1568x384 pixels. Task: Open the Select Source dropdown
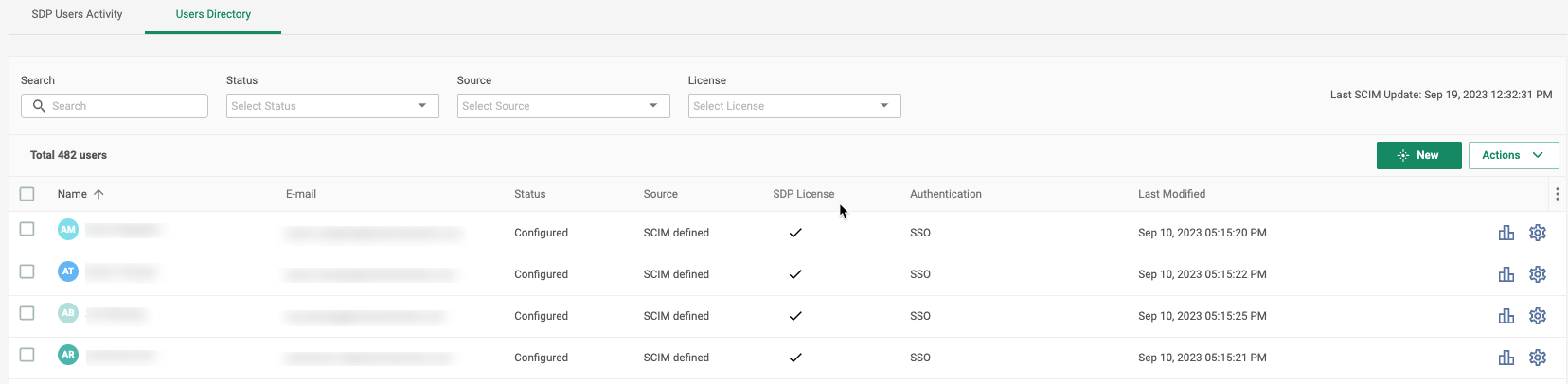tap(563, 106)
